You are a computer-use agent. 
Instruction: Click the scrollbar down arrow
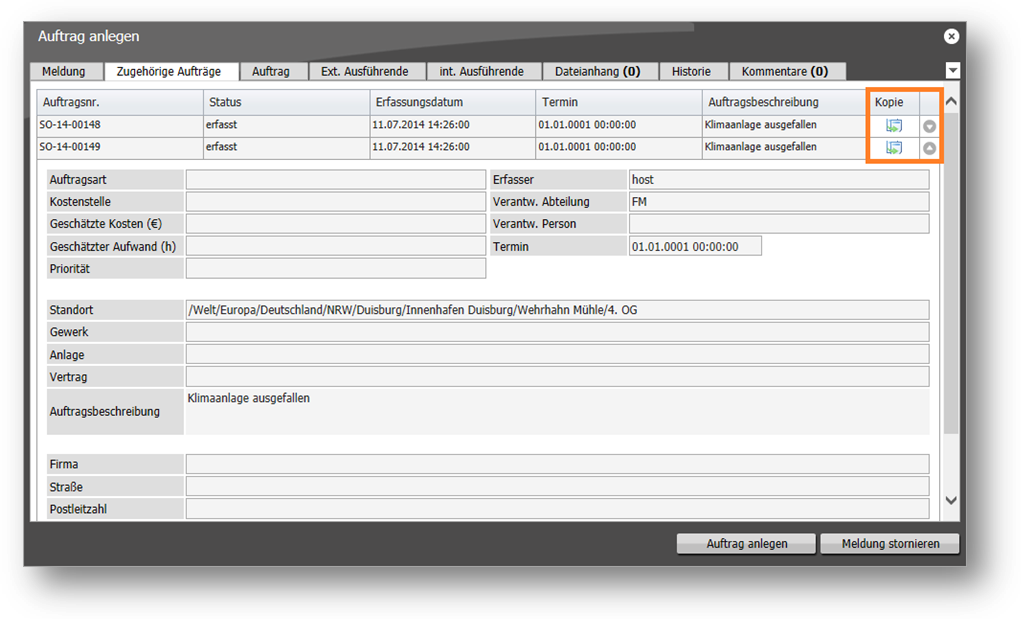(x=951, y=500)
